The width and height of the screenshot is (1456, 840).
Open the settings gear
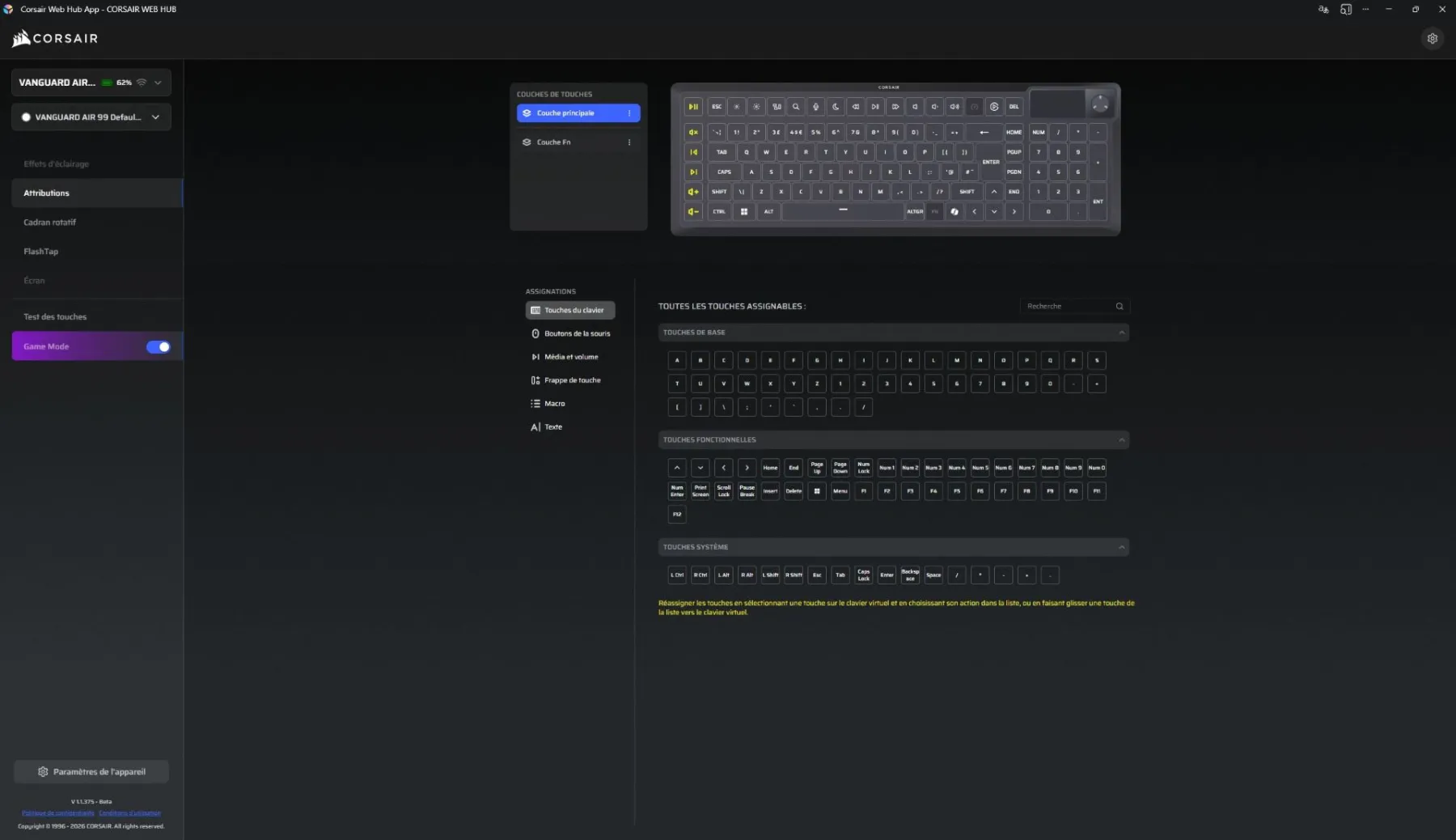tap(1433, 38)
